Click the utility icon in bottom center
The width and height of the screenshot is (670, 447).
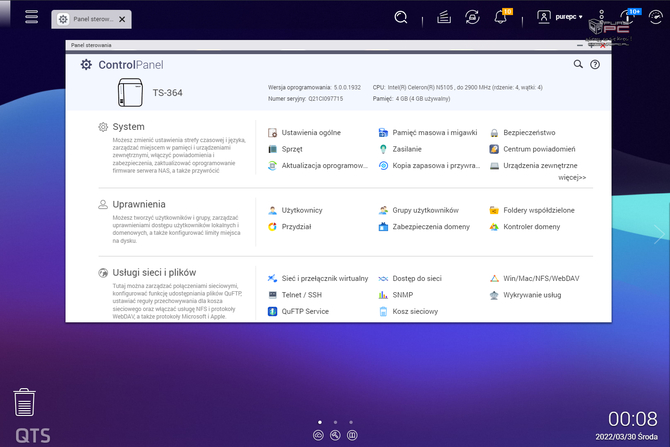click(x=335, y=435)
